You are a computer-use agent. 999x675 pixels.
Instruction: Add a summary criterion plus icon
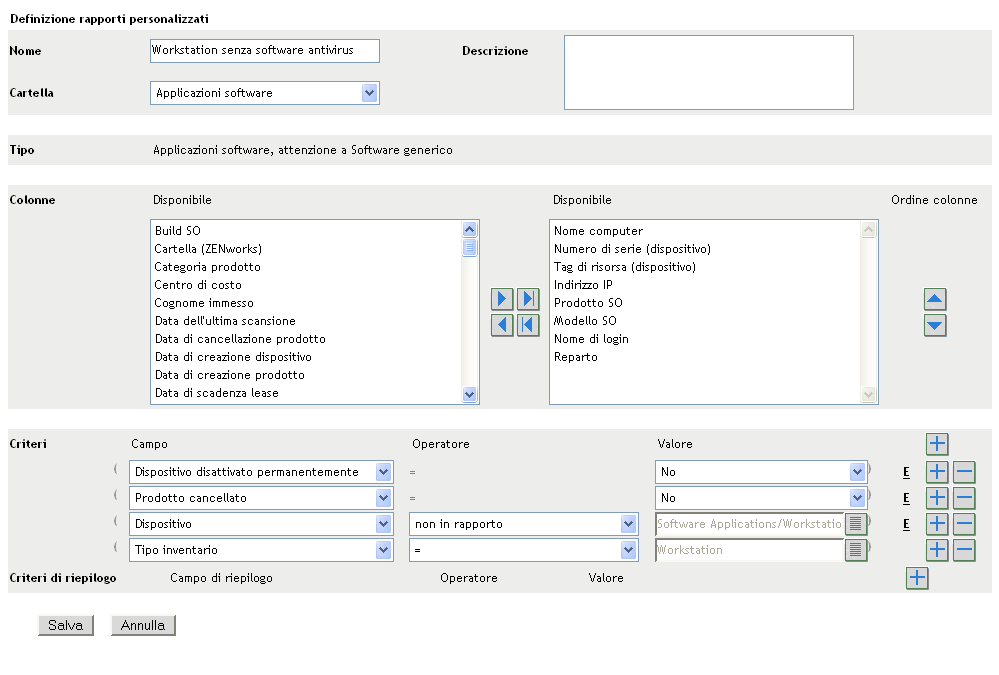[x=917, y=578]
